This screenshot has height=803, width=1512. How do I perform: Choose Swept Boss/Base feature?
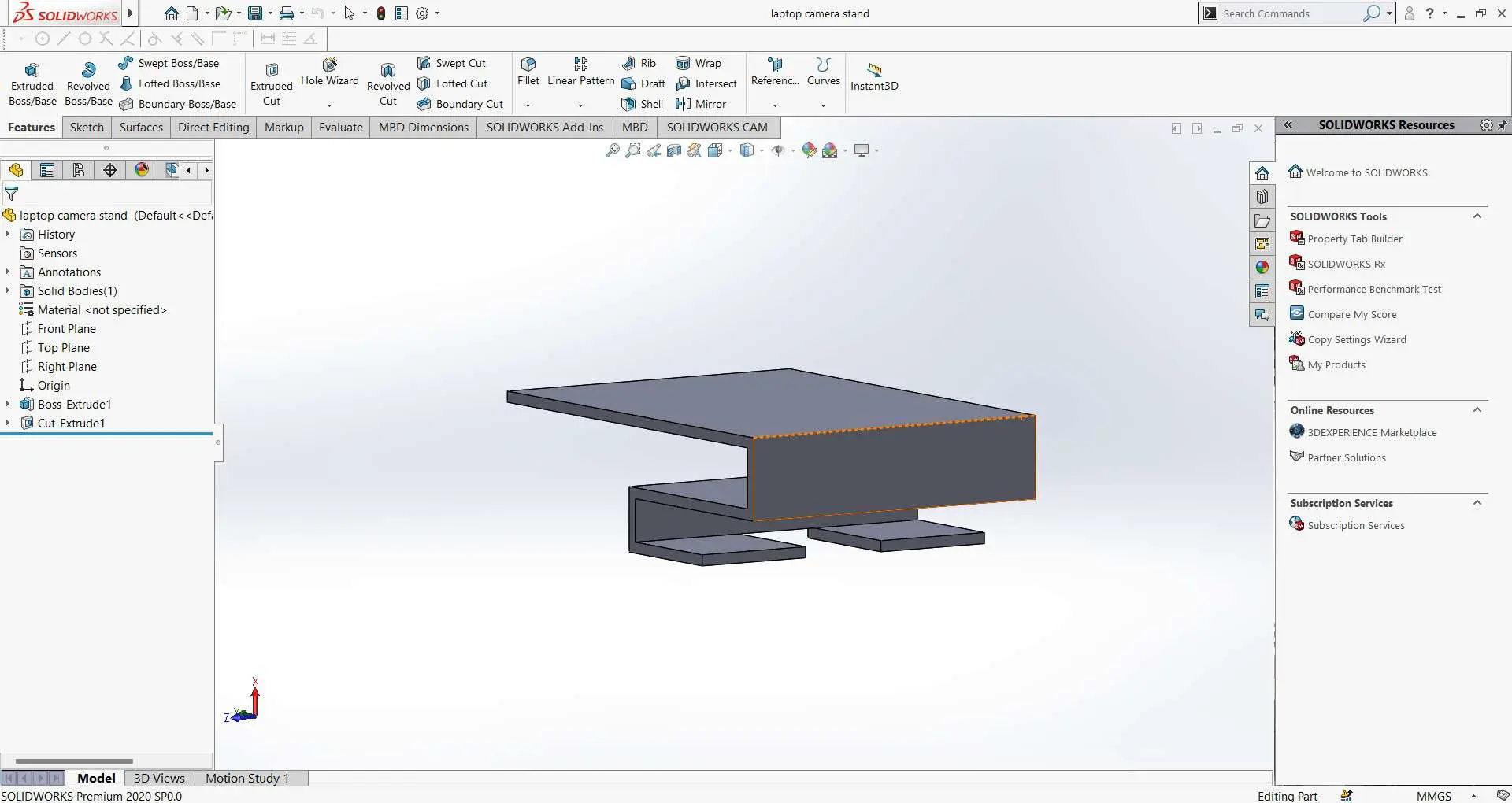coord(169,63)
